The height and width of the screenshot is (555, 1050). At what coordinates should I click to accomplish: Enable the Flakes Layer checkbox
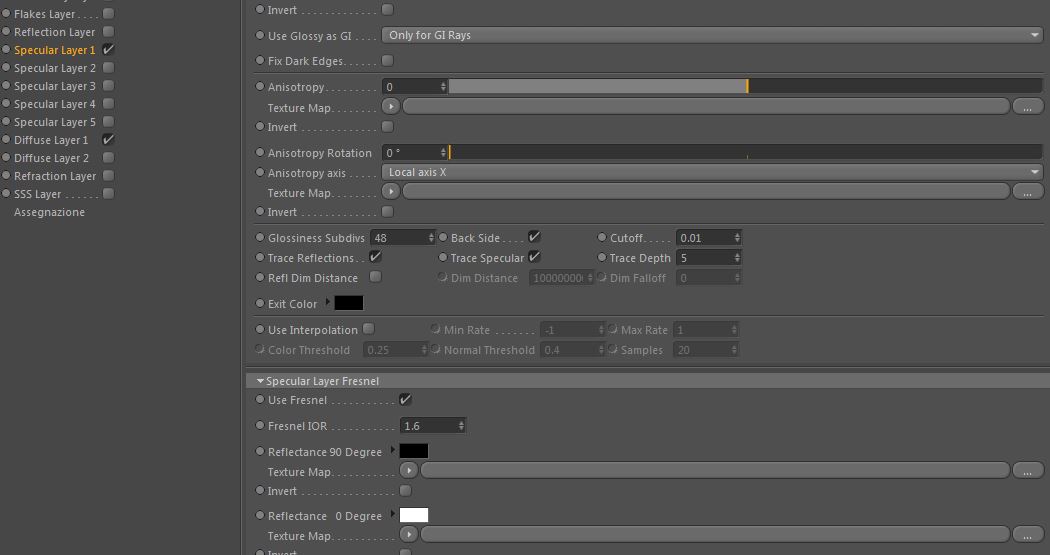click(x=108, y=13)
